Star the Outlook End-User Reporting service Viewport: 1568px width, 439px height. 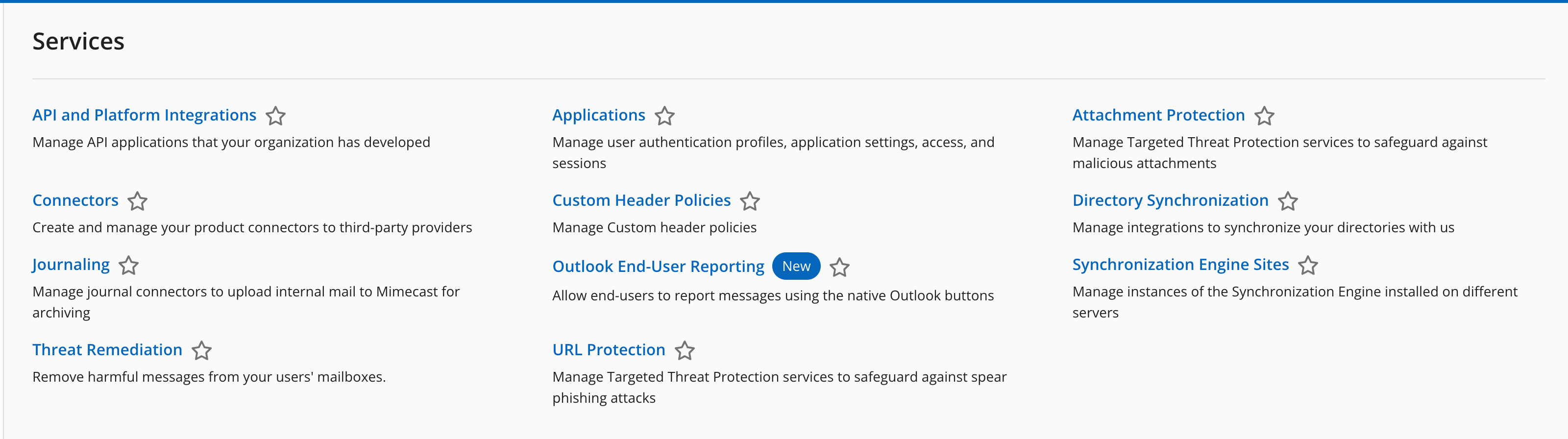[840, 268]
